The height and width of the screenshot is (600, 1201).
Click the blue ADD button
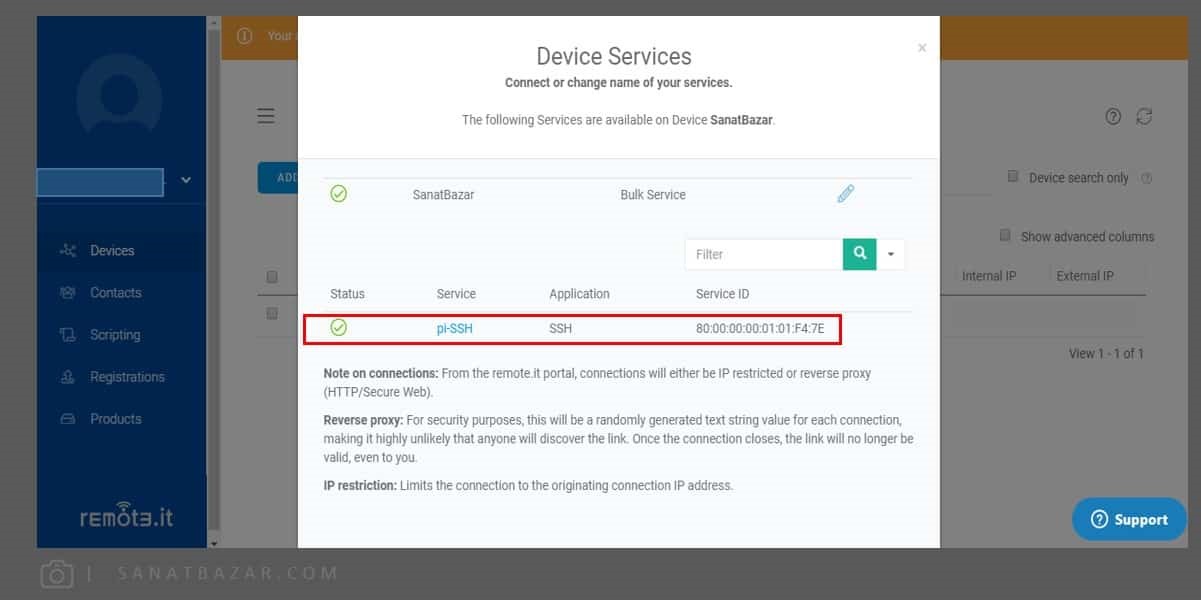(278, 177)
